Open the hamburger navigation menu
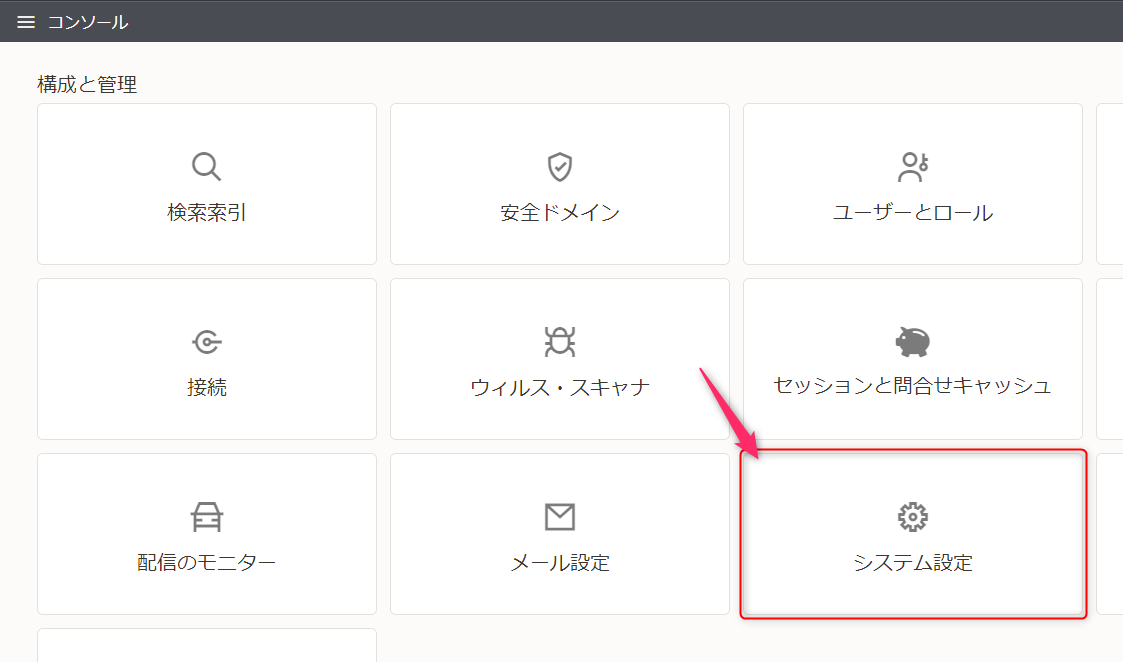Image resolution: width=1123 pixels, height=662 pixels. [x=26, y=22]
